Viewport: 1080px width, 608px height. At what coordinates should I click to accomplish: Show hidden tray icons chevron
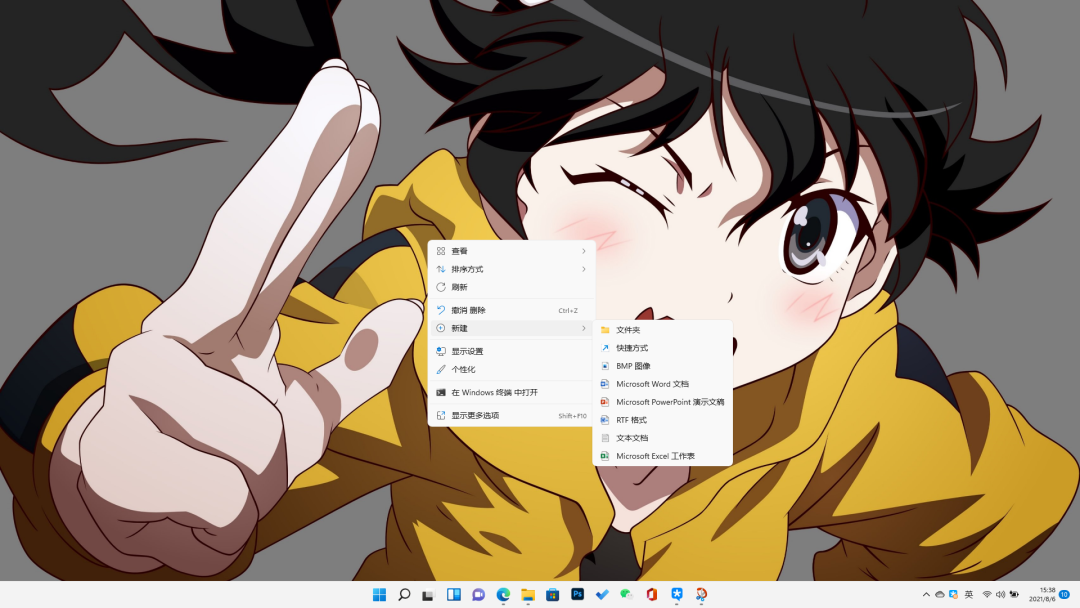point(926,595)
